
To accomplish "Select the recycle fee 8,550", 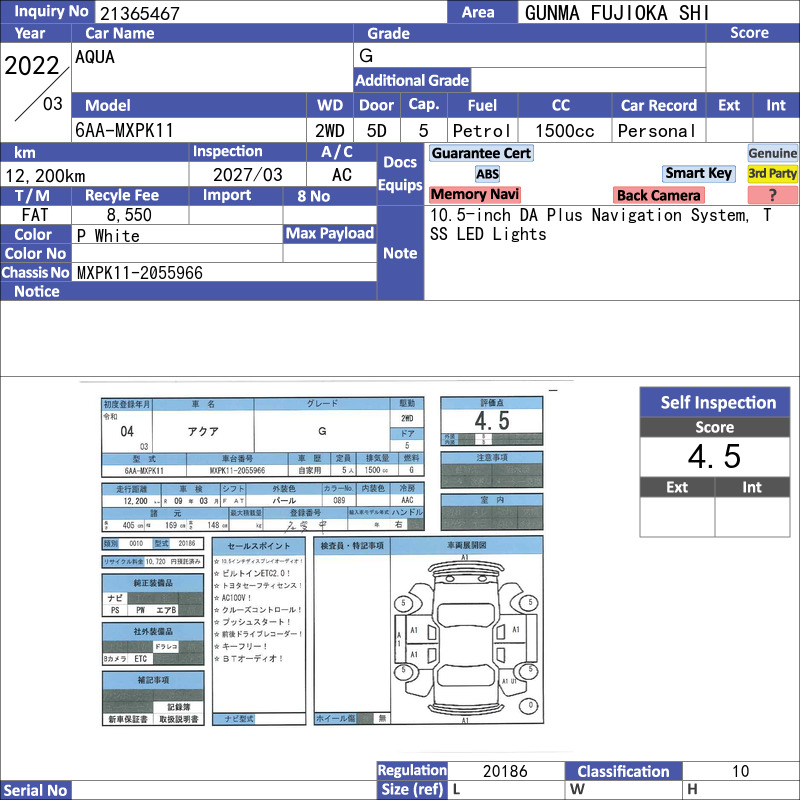I will [129, 215].
